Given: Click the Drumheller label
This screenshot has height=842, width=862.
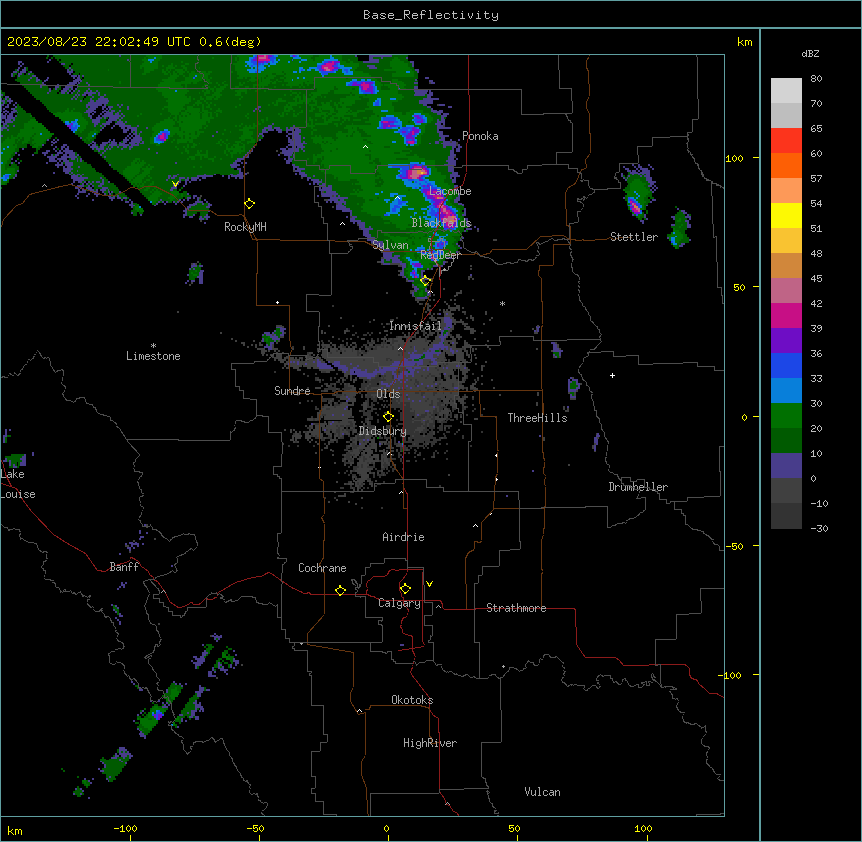Looking at the screenshot, I should 638,487.
